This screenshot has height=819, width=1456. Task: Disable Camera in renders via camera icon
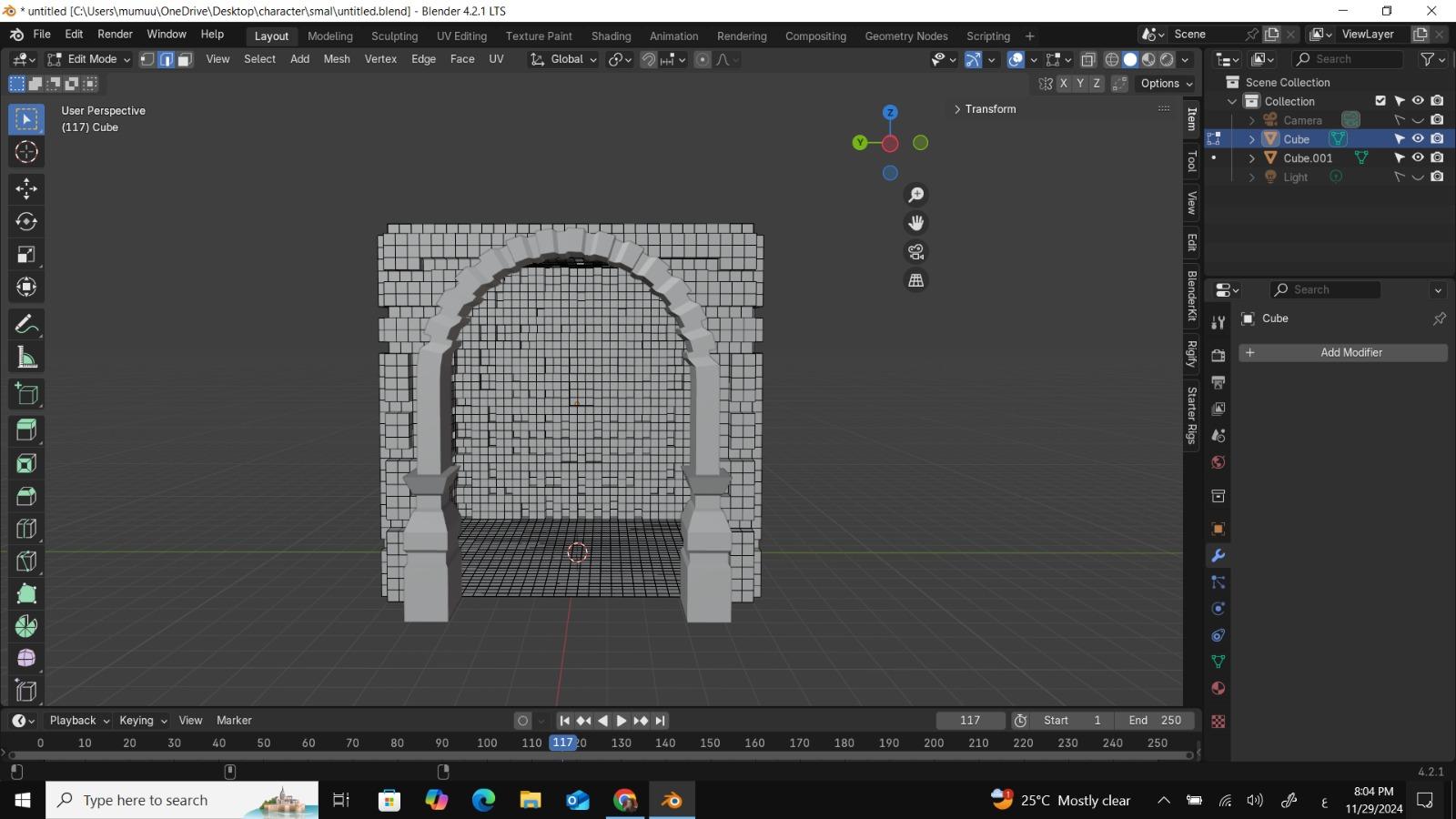click(1437, 120)
